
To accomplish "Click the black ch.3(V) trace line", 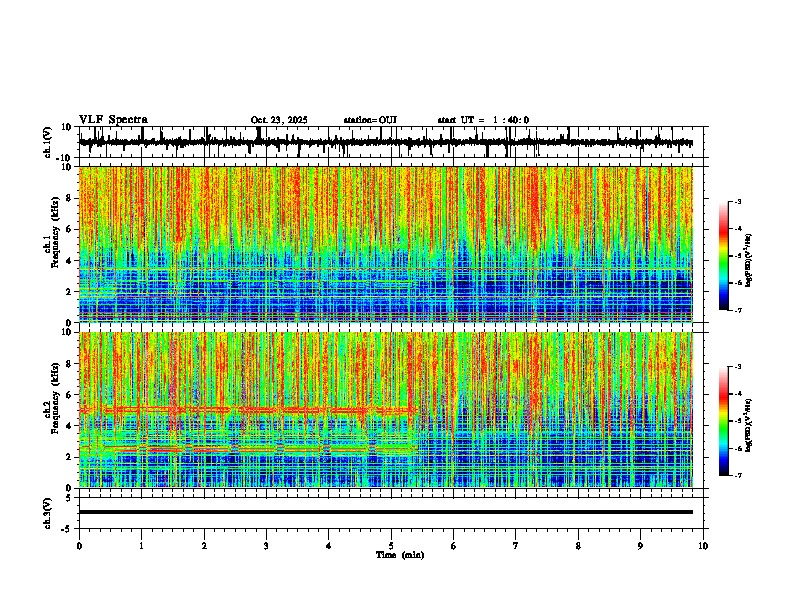I will (386, 512).
